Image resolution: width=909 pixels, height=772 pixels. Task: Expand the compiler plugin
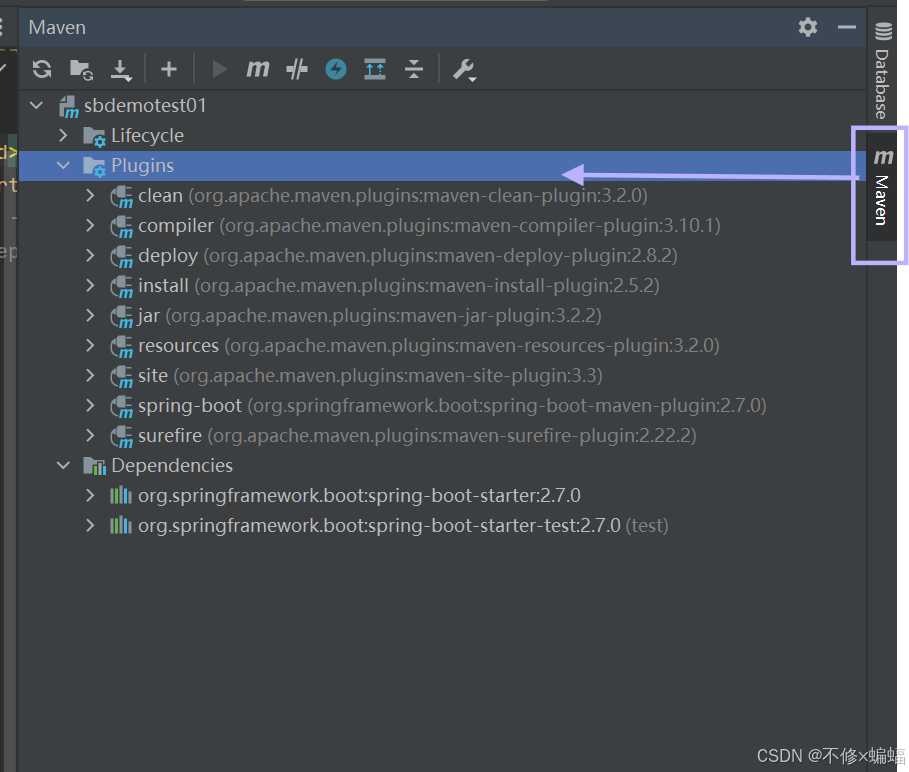[x=90, y=225]
